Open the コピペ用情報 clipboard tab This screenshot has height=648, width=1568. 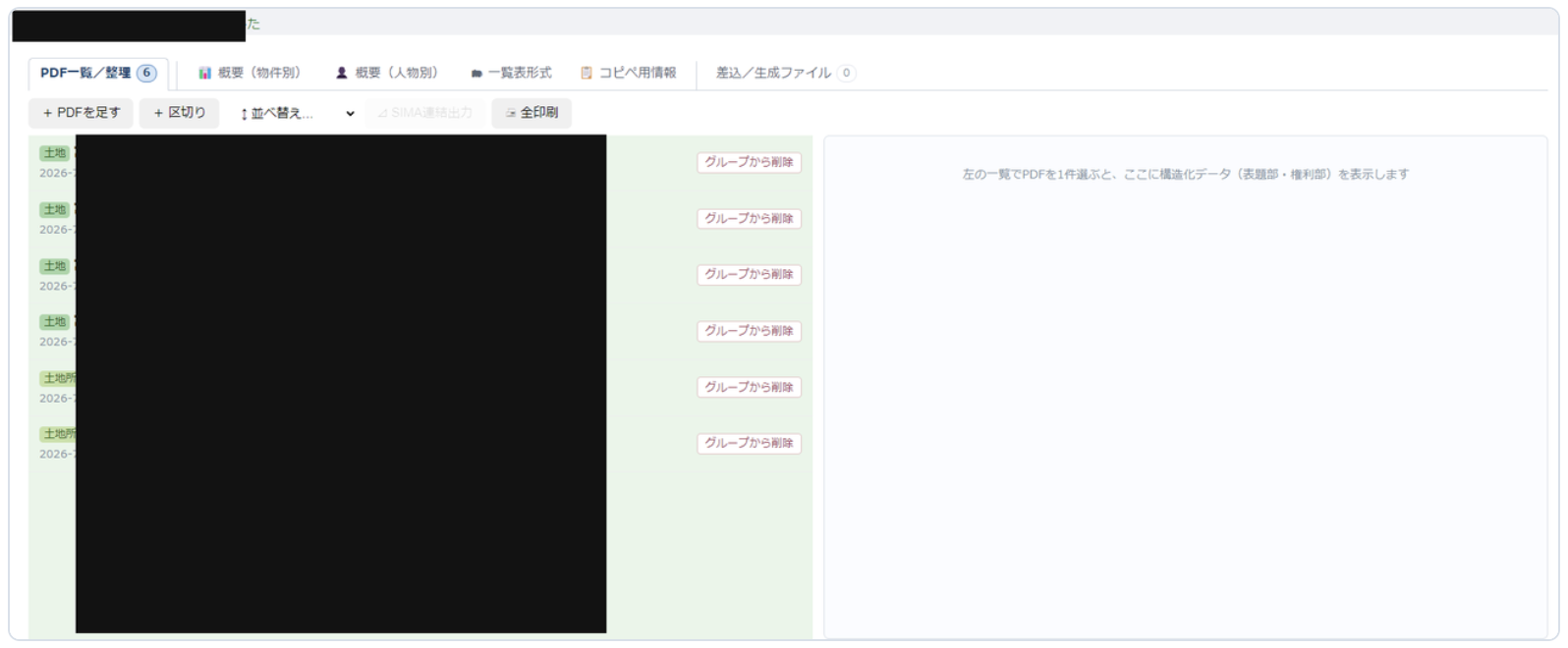coord(628,73)
